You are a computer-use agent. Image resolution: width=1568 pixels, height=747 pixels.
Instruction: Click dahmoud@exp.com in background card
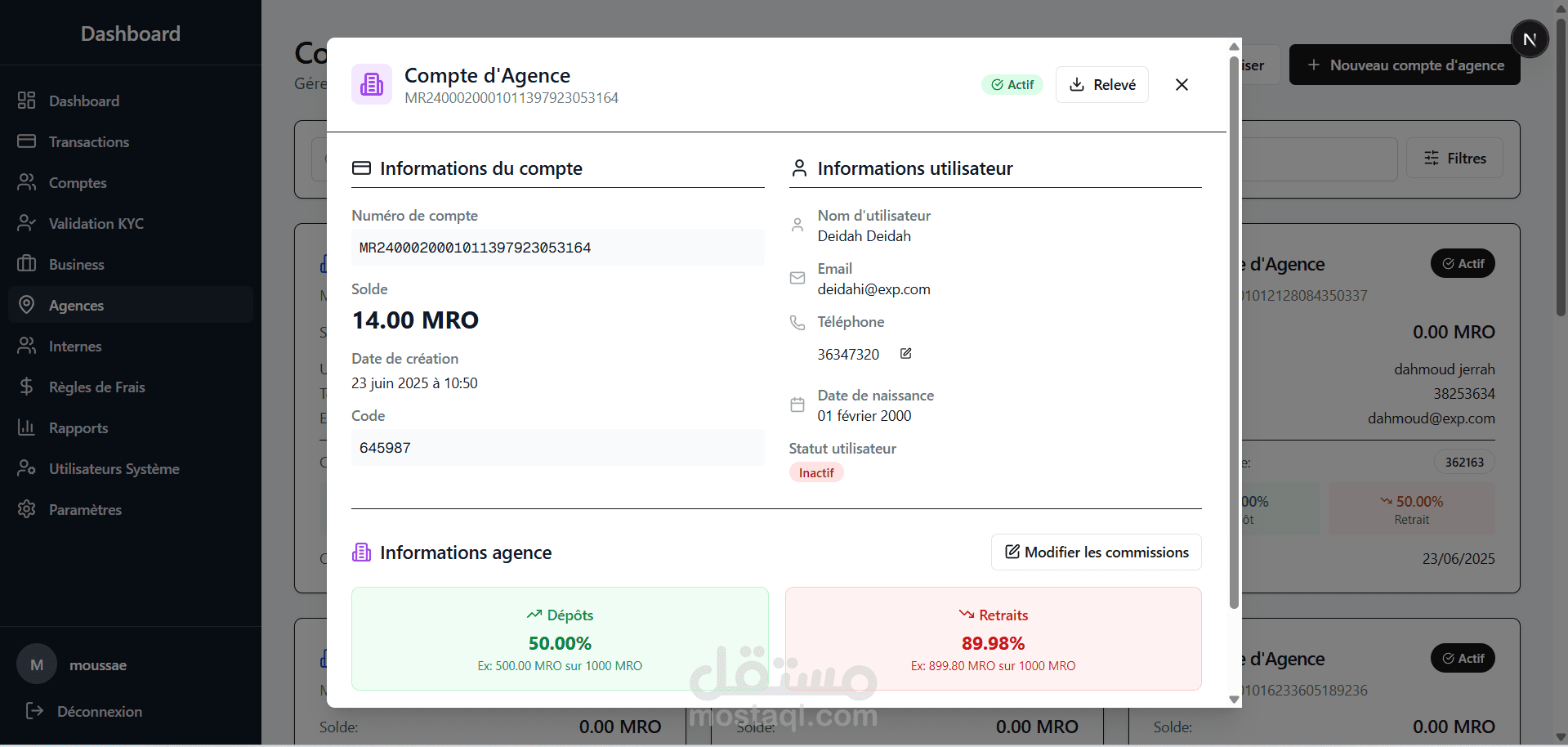pos(1432,418)
